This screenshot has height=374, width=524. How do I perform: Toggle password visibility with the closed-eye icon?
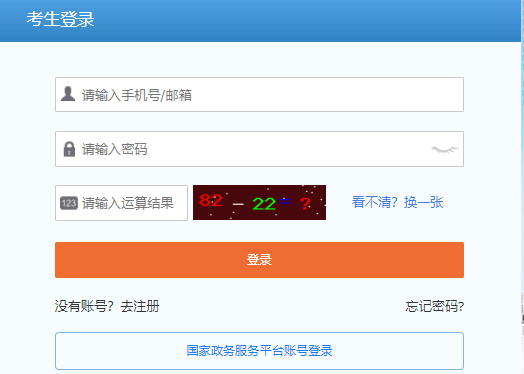(444, 149)
